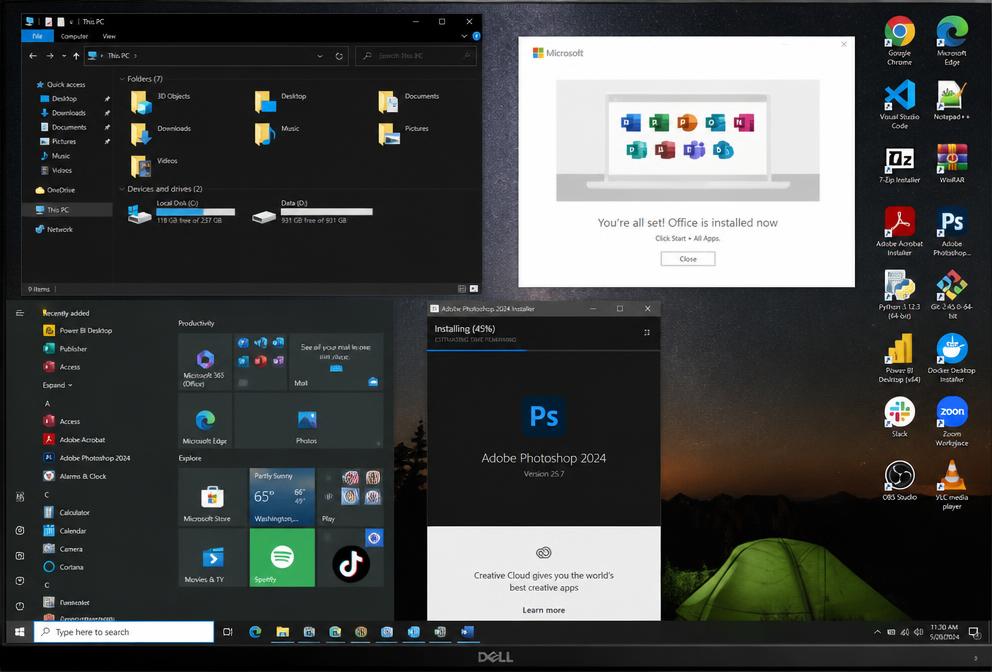Show hidden system tray icons
This screenshot has width=992, height=672.
tap(877, 632)
